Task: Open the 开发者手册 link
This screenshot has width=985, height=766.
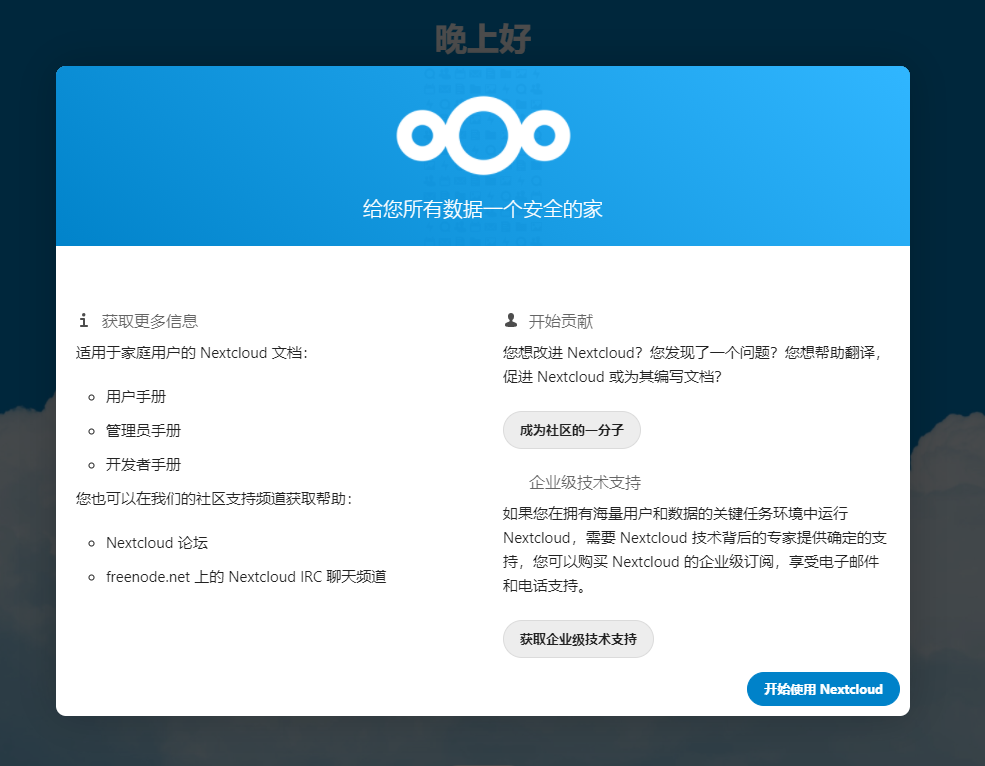Action: click(x=143, y=464)
